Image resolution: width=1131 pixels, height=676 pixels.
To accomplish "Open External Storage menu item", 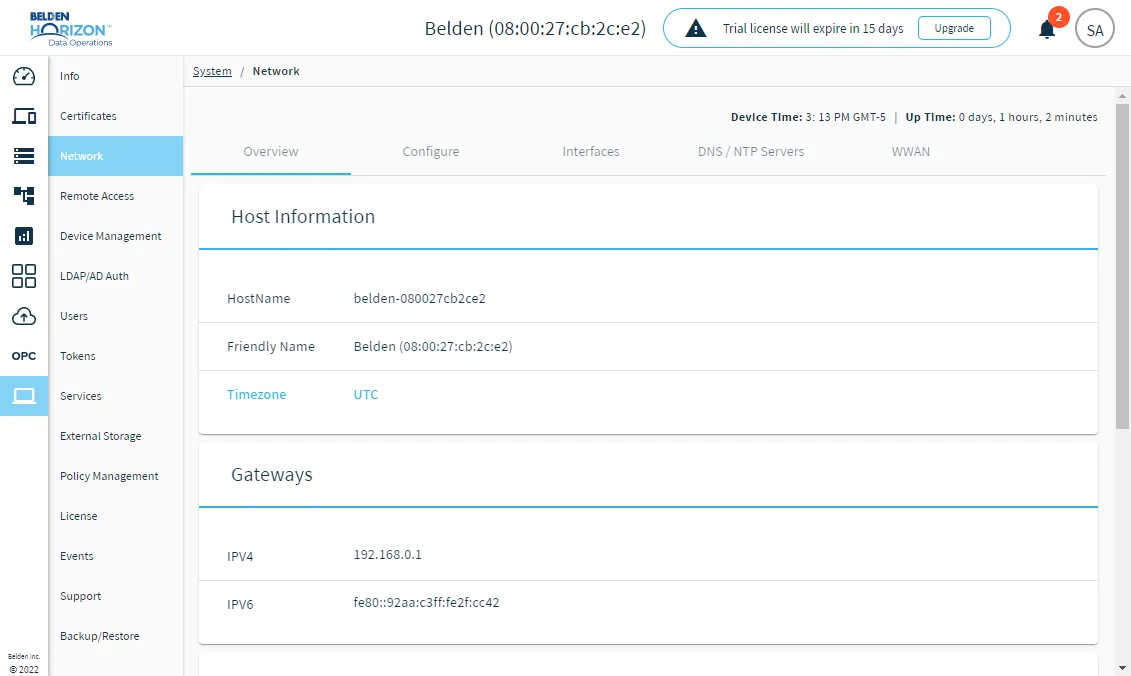I will tap(115, 436).
